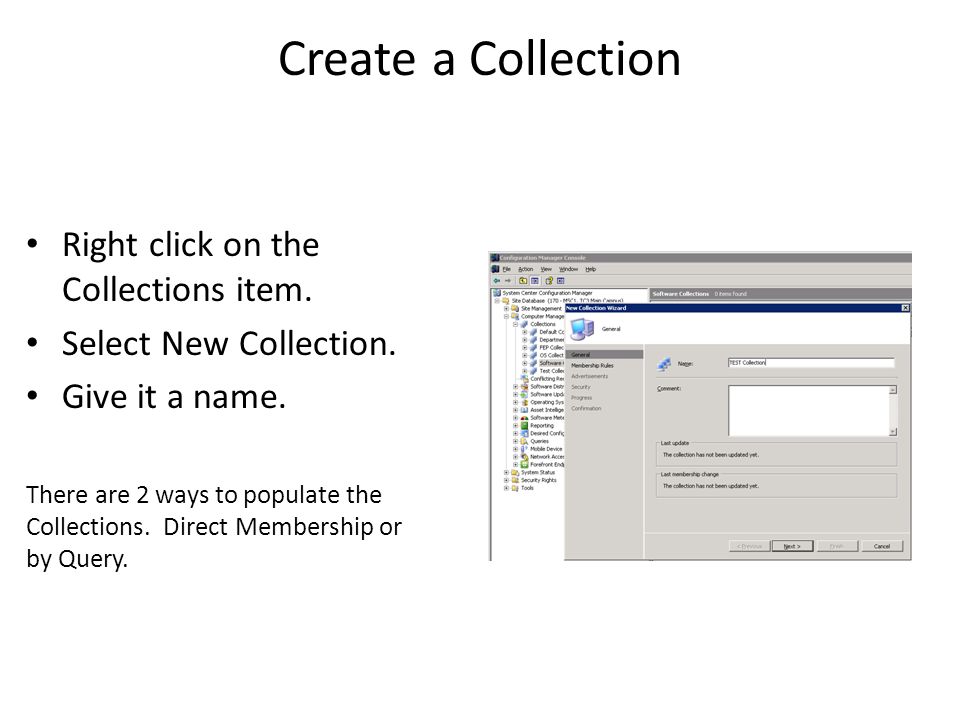Screen dimensions: 960x720
Task: Click the Software Distribution icon
Action: [x=525, y=387]
